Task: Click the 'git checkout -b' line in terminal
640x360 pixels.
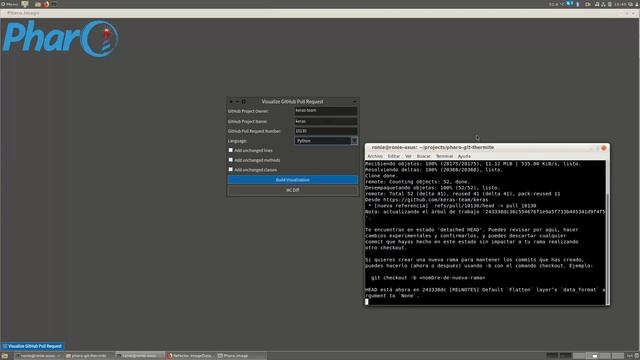Action: point(428,278)
